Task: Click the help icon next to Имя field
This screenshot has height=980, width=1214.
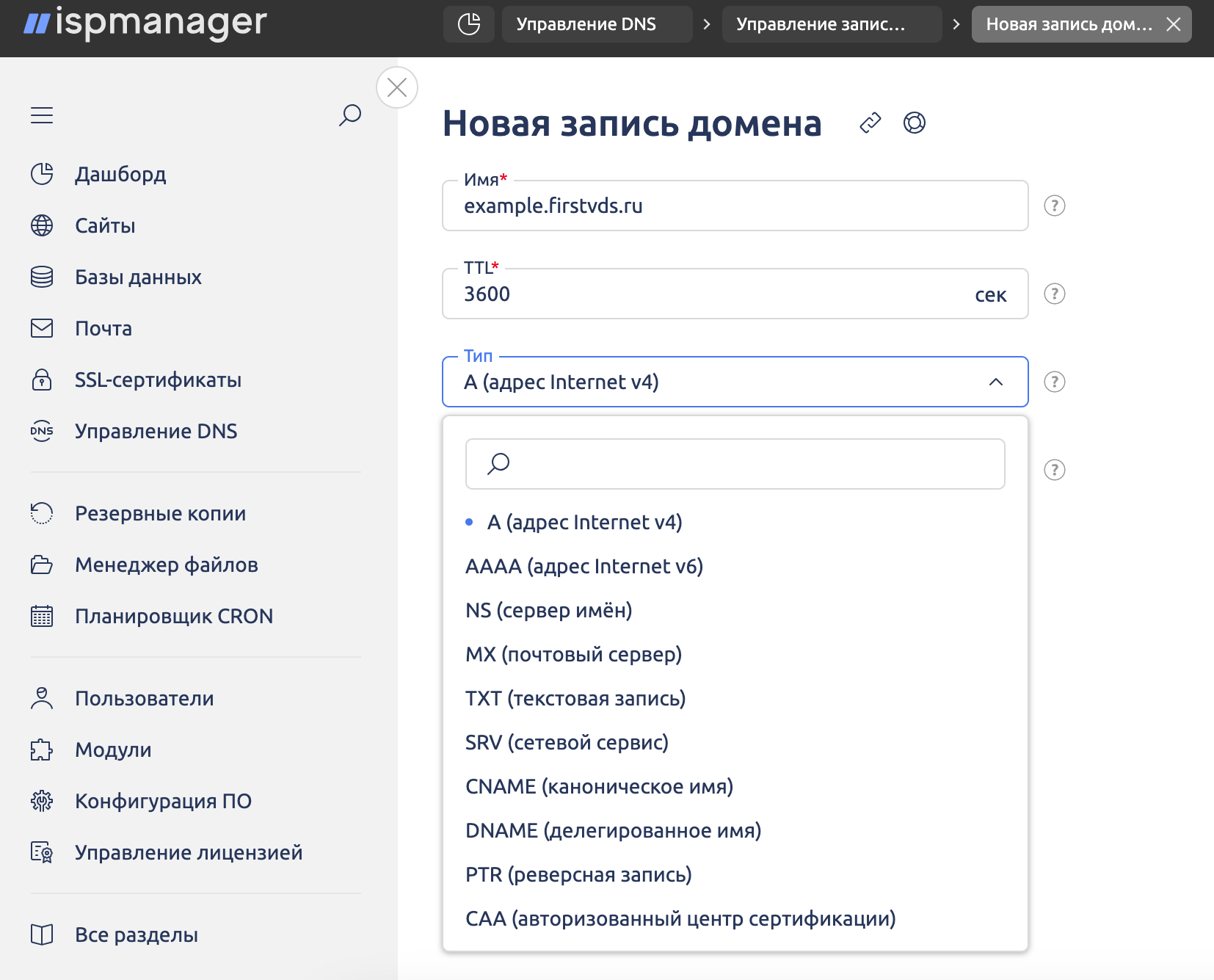Action: tap(1054, 206)
